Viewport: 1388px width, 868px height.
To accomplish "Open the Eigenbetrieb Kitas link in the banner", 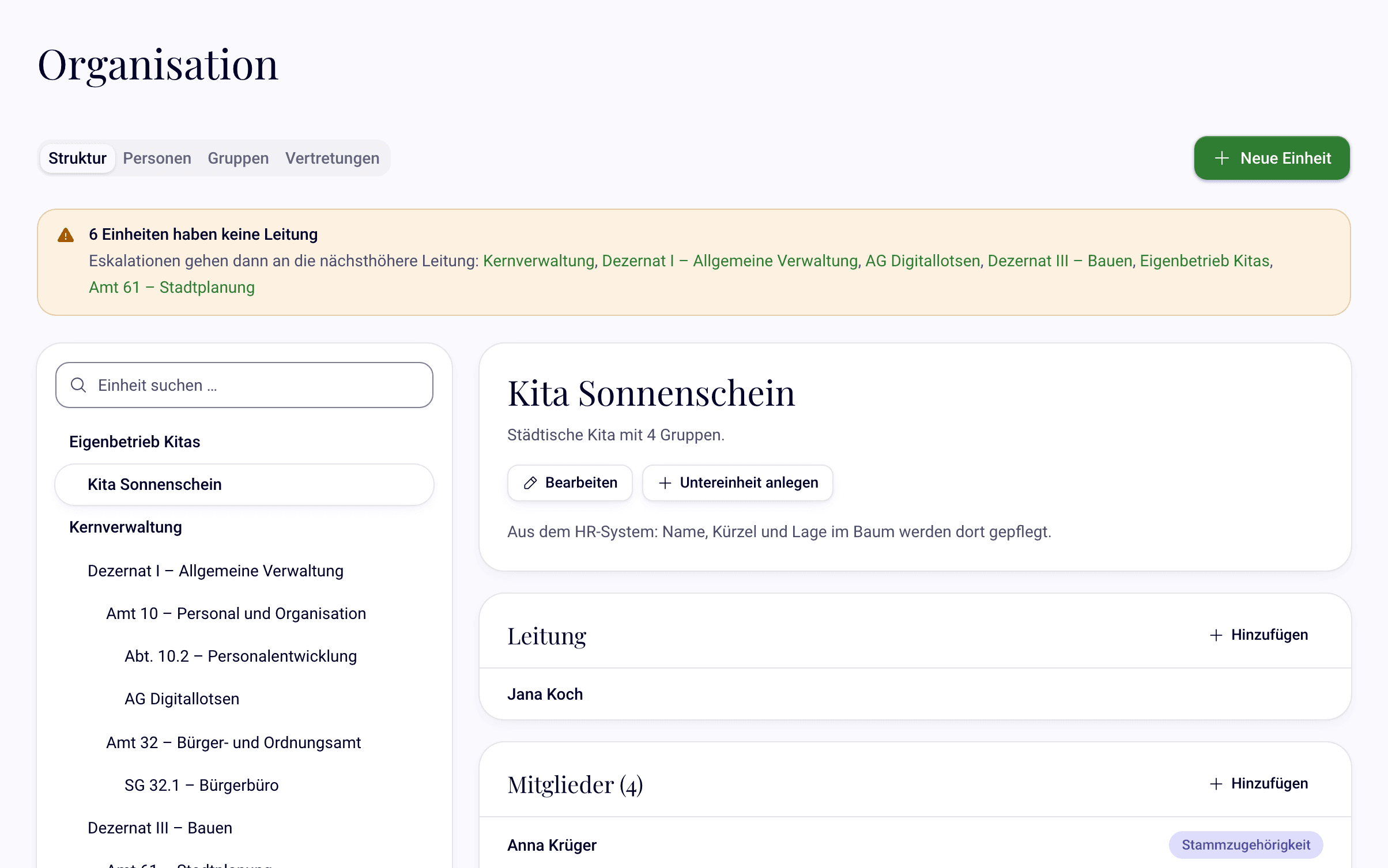I will [x=1205, y=261].
